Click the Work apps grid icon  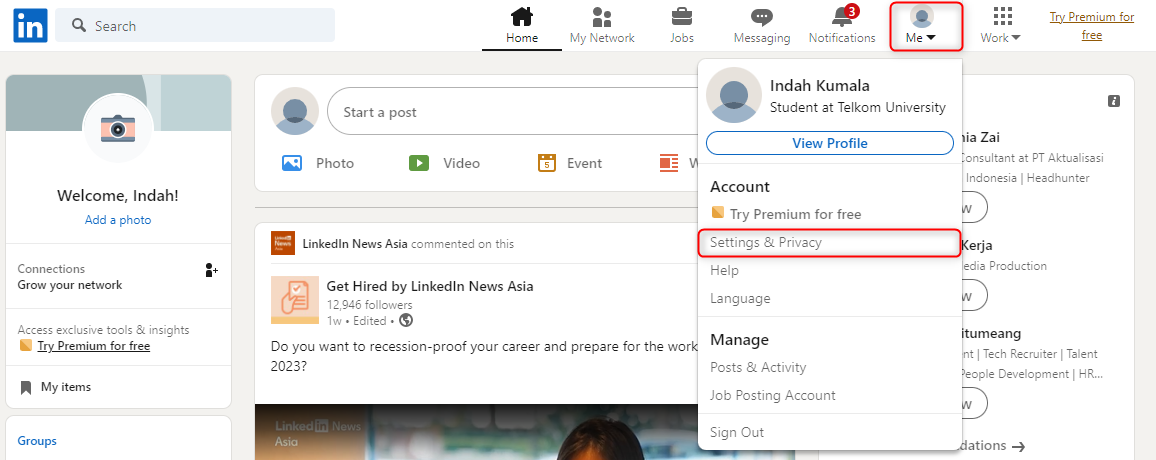tap(1002, 16)
